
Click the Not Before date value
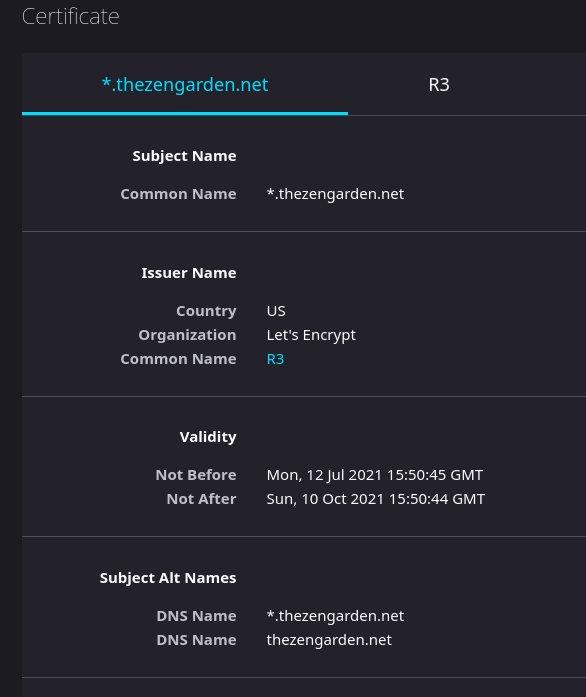(375, 475)
